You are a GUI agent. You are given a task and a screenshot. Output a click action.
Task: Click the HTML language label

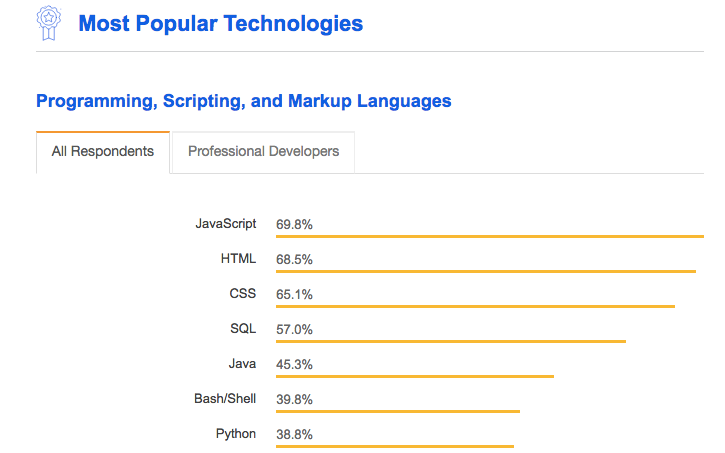click(238, 259)
